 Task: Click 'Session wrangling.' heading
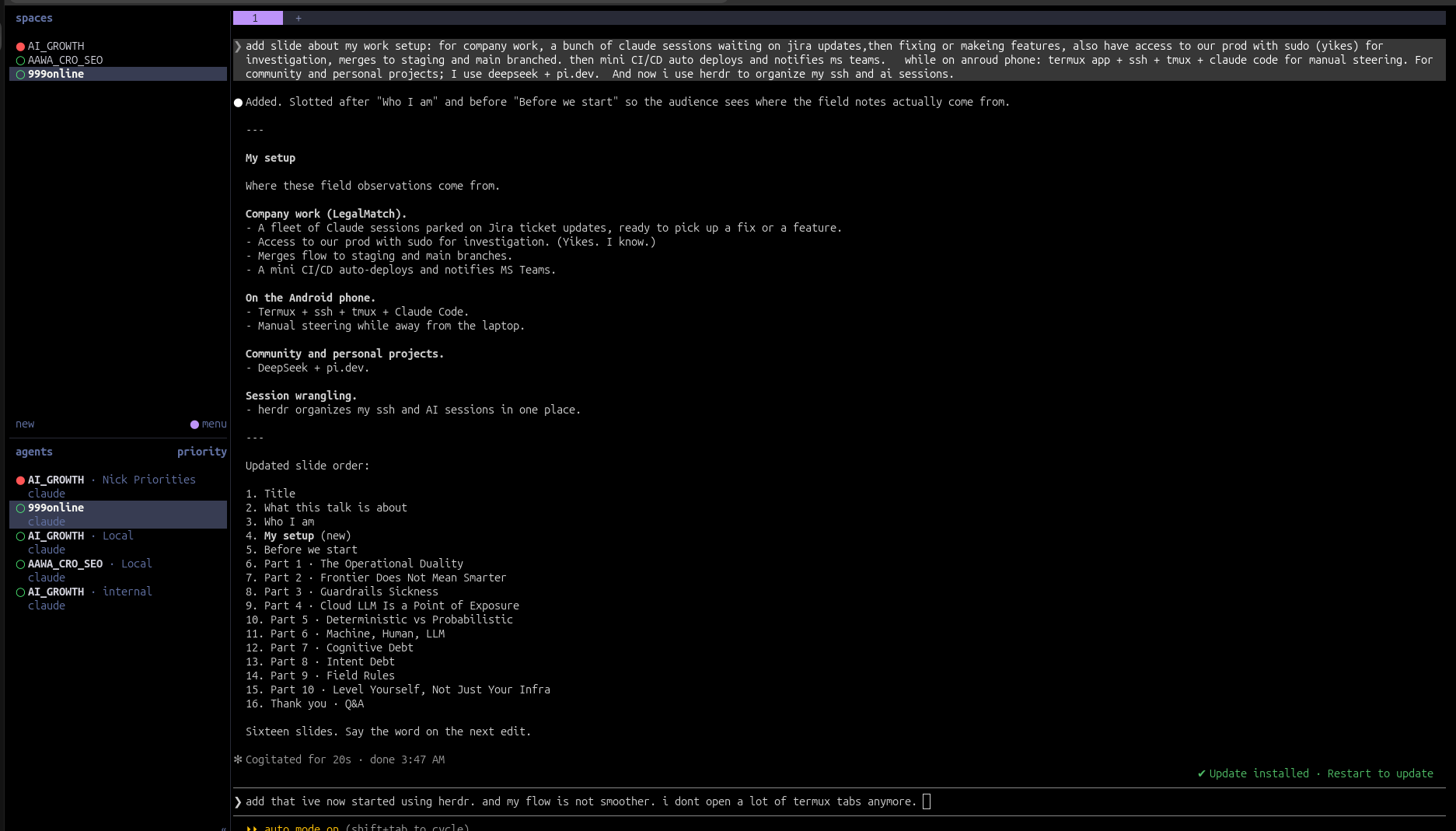point(302,396)
